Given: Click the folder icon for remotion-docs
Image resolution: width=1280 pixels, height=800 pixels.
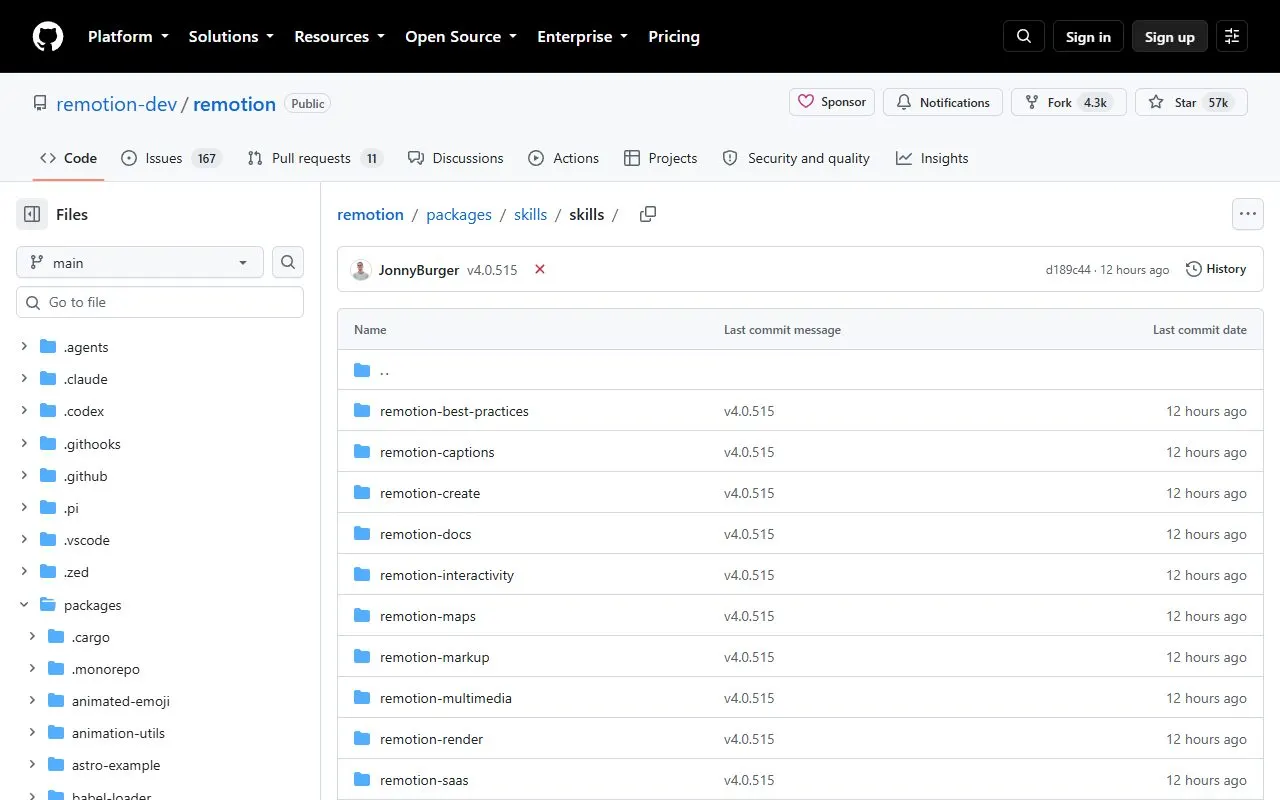Looking at the screenshot, I should pyautogui.click(x=362, y=534).
